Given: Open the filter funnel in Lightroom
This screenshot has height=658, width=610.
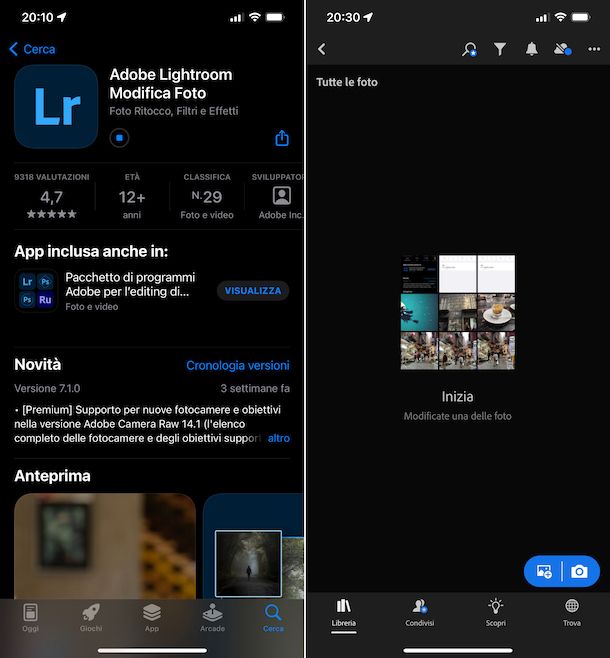Looking at the screenshot, I should click(x=500, y=49).
